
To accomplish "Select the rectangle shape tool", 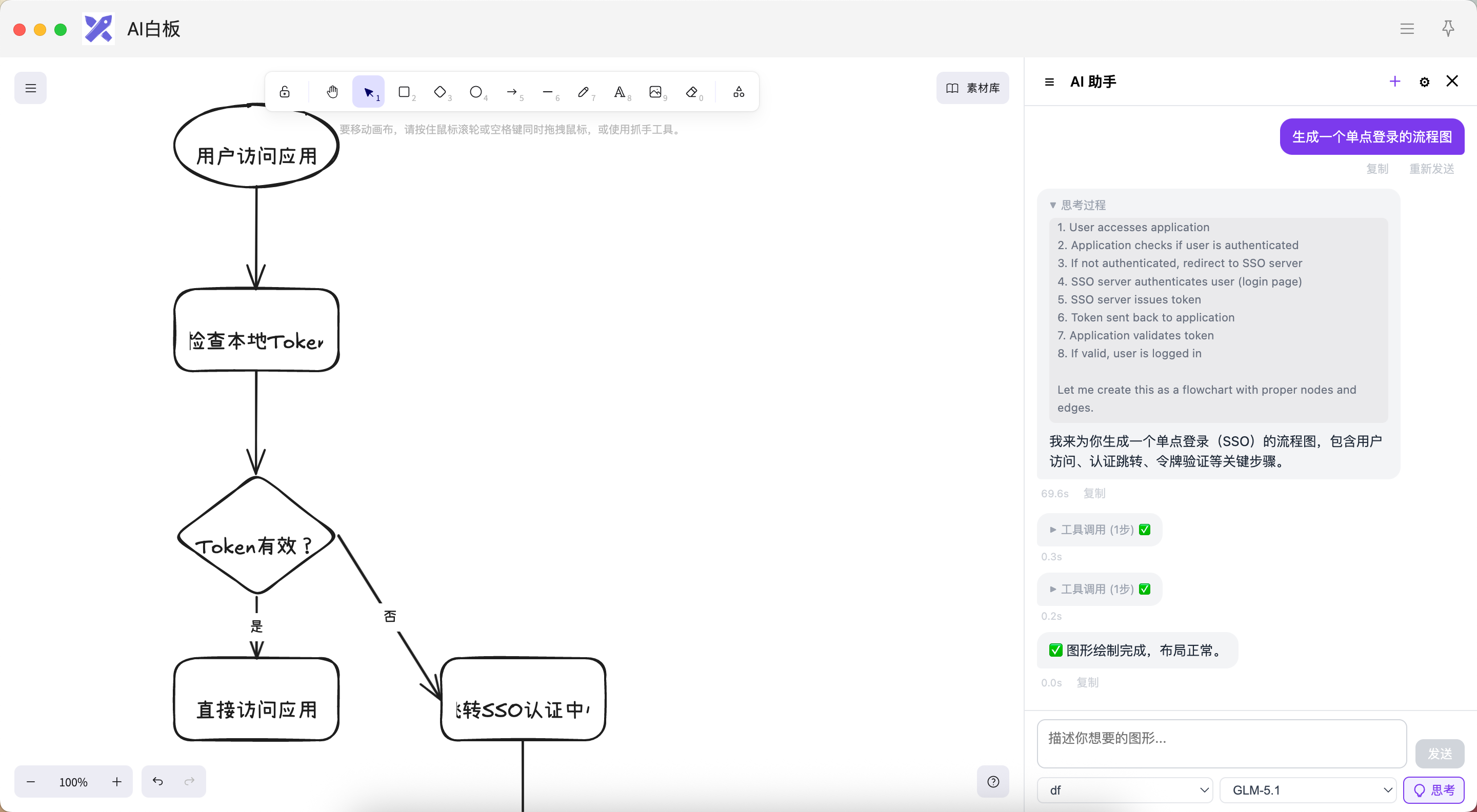I will [405, 92].
